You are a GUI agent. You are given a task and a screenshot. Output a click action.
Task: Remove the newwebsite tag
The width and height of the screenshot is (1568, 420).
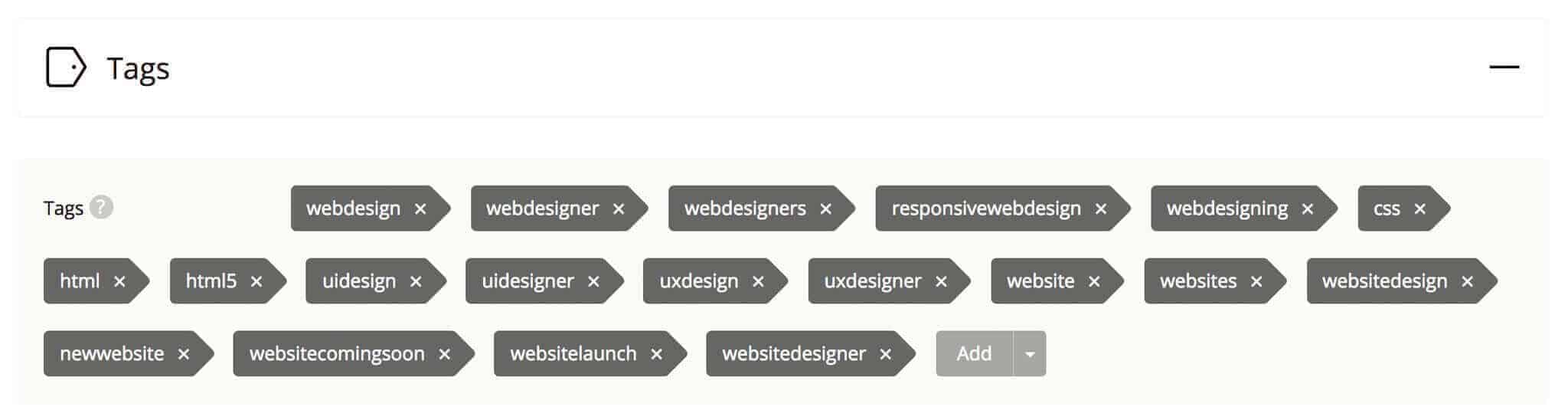(183, 354)
